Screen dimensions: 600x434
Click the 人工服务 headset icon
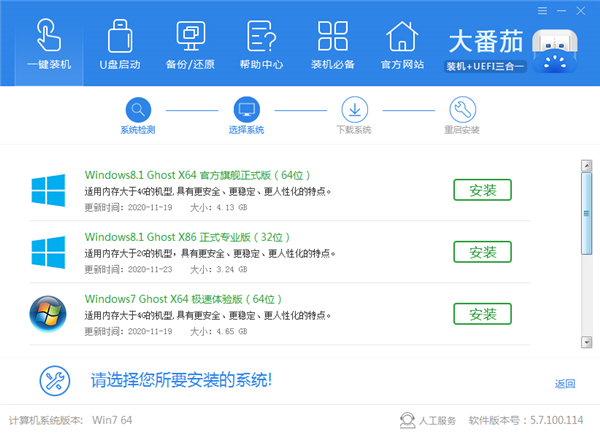coord(407,420)
